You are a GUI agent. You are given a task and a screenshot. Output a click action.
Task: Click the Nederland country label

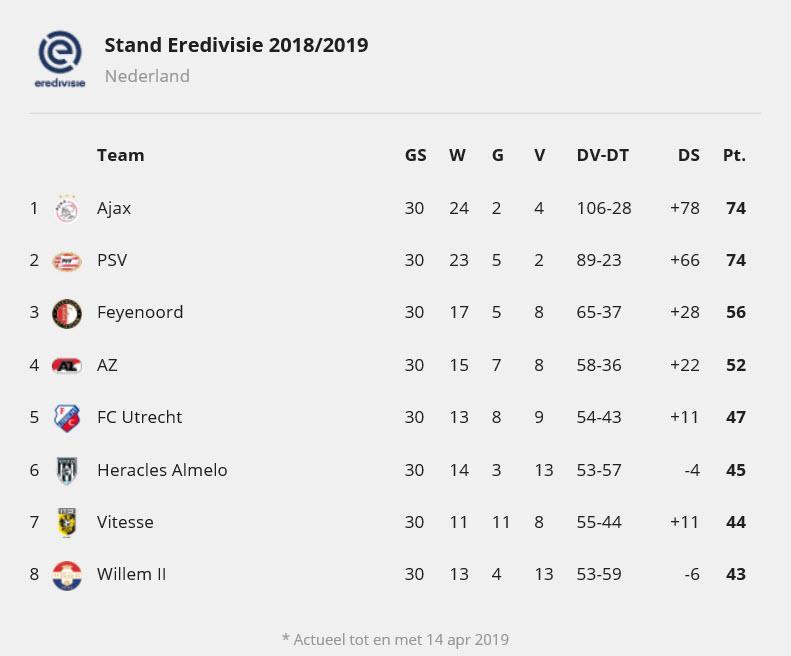pyautogui.click(x=147, y=76)
